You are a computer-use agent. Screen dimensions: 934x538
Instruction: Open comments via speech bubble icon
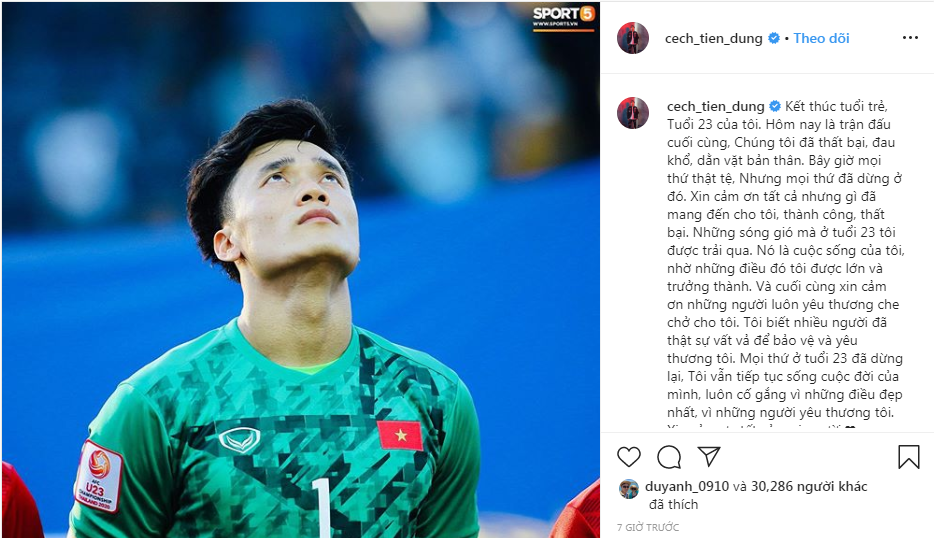click(669, 457)
